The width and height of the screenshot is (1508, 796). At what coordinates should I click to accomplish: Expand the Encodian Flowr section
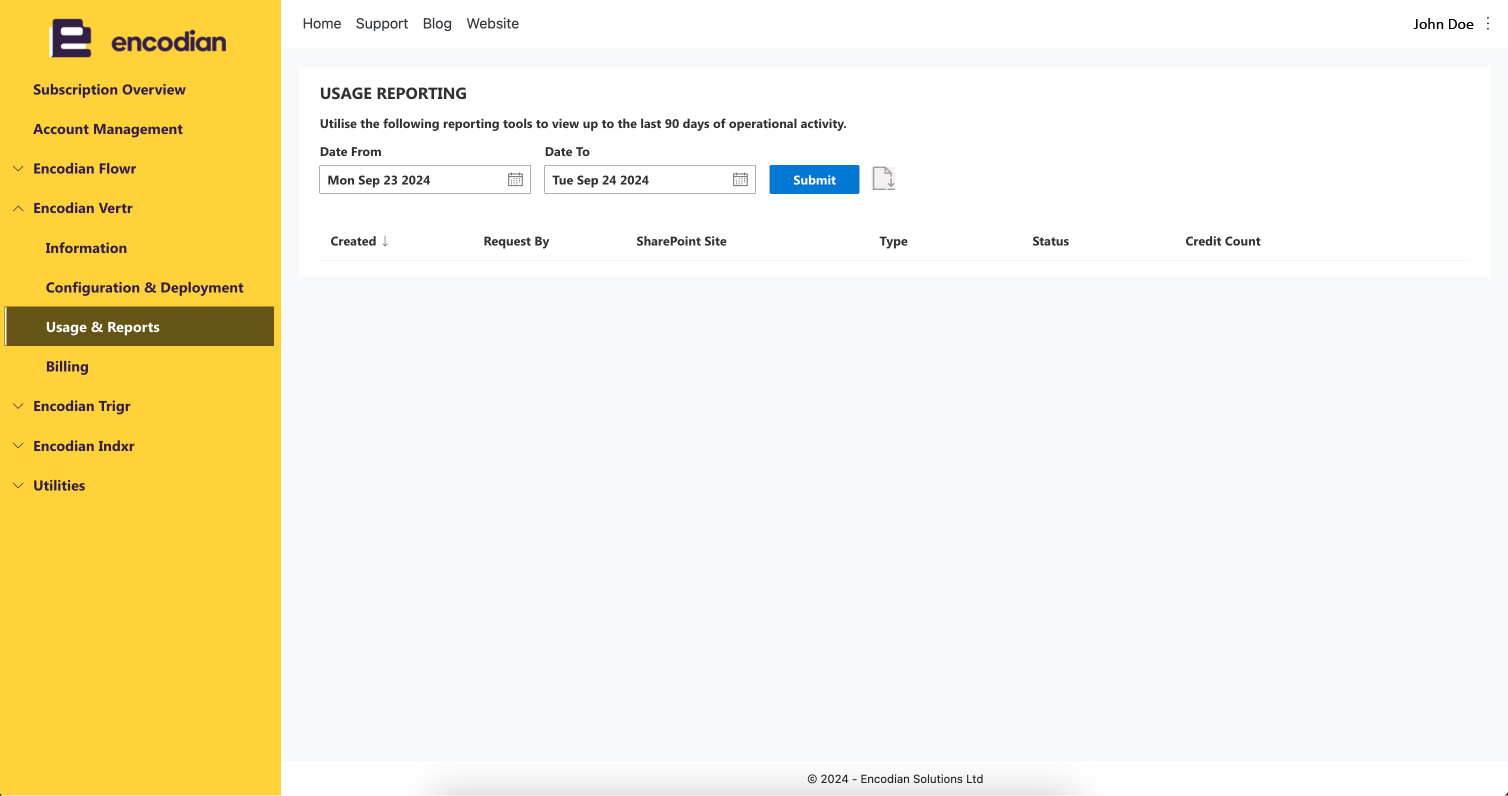click(18, 169)
